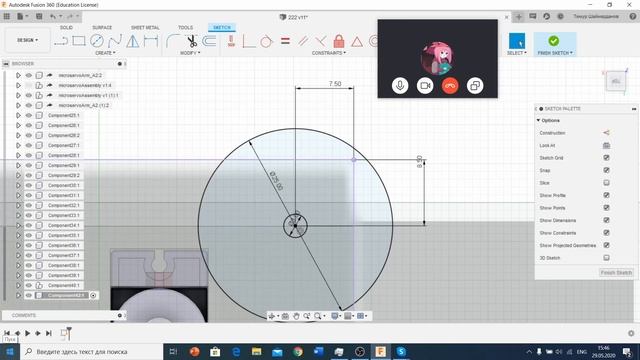The width and height of the screenshot is (640, 360).
Task: Select the Spline sketch tool
Action: 115,41
